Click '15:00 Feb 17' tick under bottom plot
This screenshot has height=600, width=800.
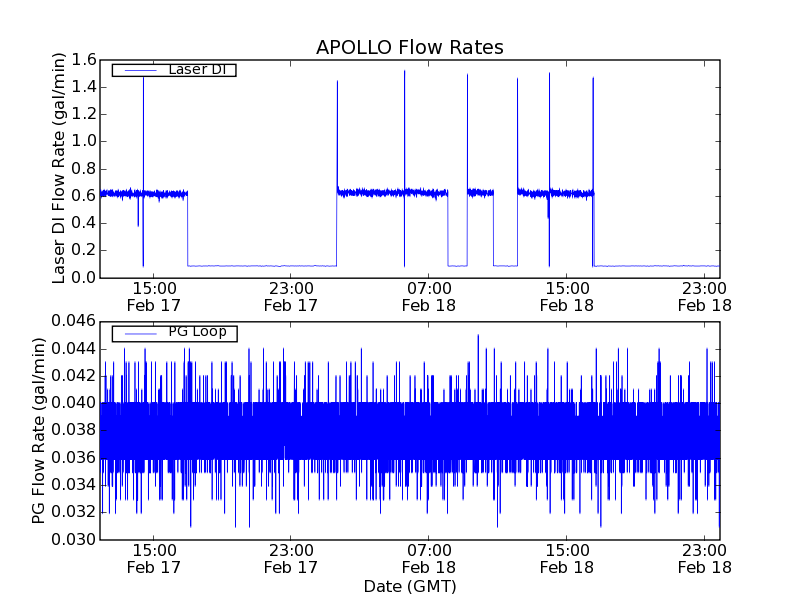coord(154,558)
